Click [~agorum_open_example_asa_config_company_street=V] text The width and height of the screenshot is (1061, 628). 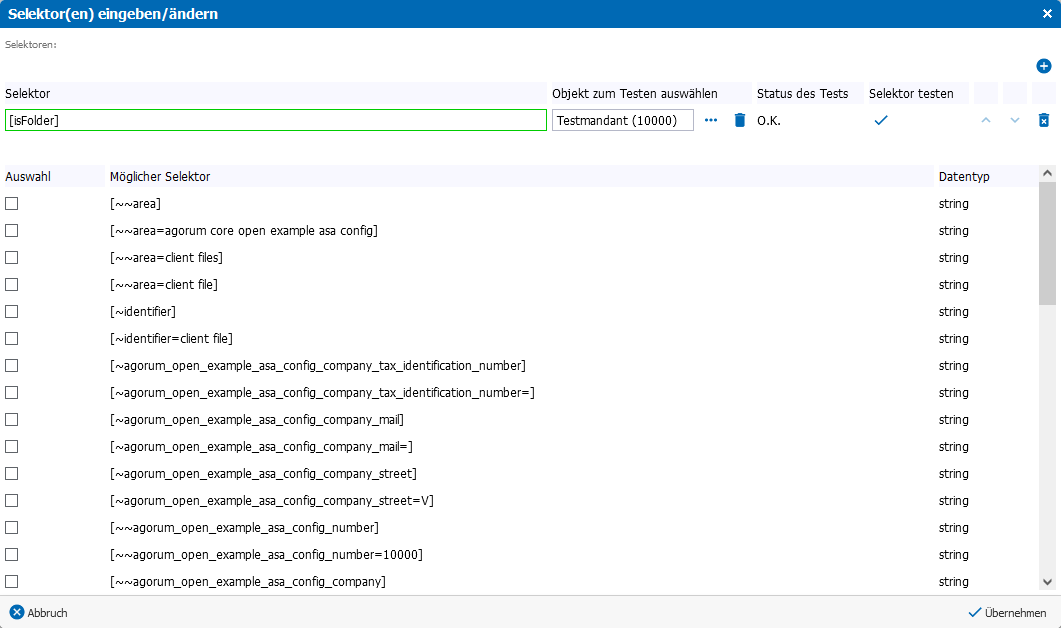click(x=272, y=501)
